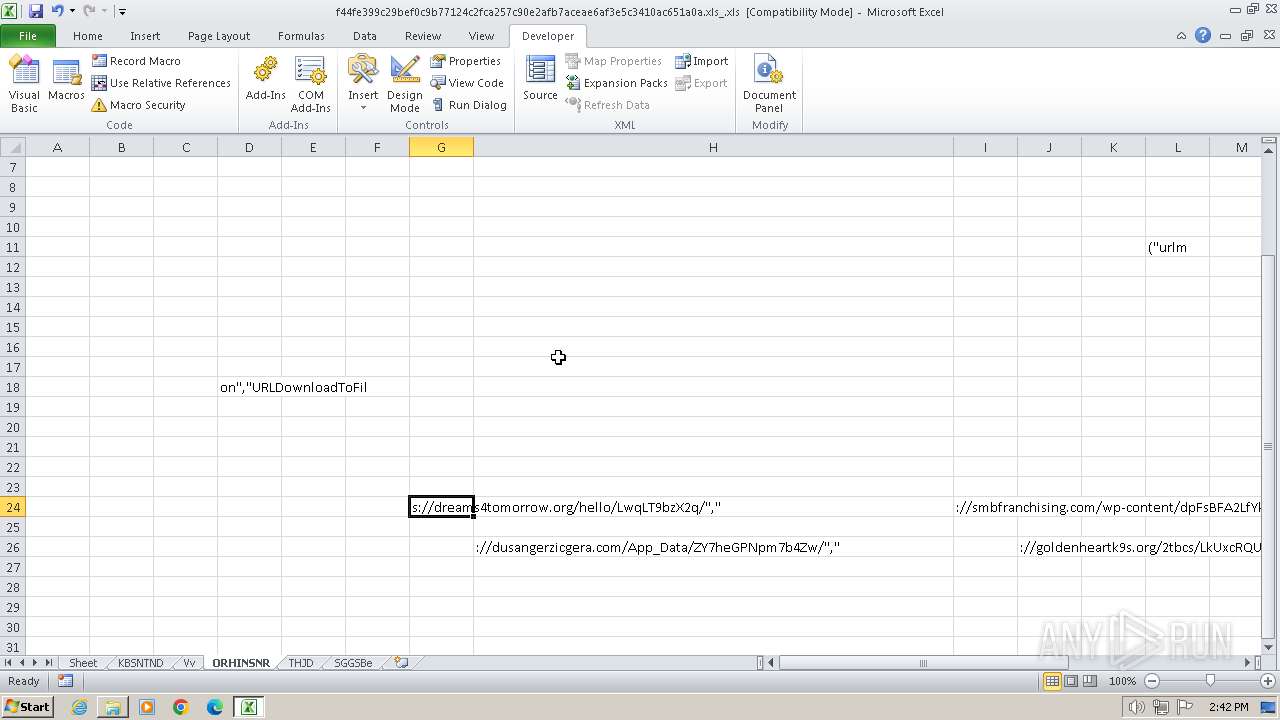Open control Properties
This screenshot has width=1280, height=720.
pyautogui.click(x=466, y=61)
